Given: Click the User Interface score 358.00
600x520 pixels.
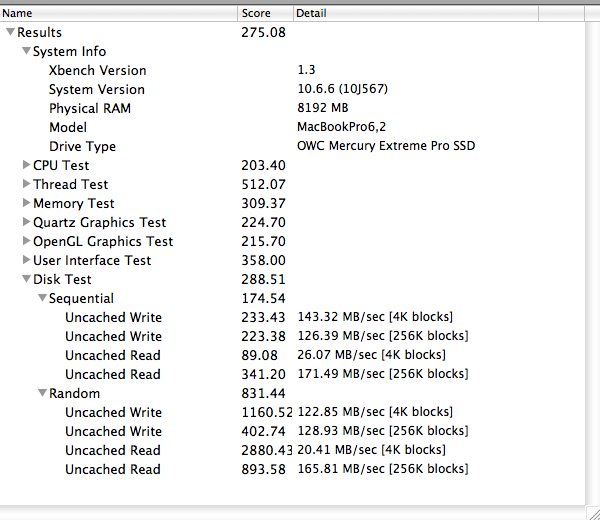Looking at the screenshot, I should [263, 261].
